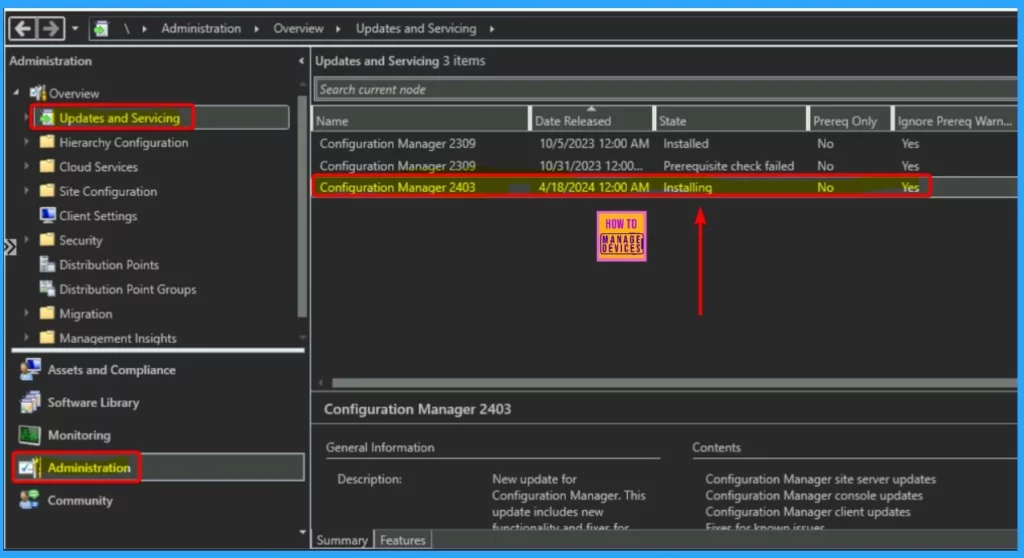Expand the Management Insights node
The width and height of the screenshot is (1024, 558).
point(26,337)
